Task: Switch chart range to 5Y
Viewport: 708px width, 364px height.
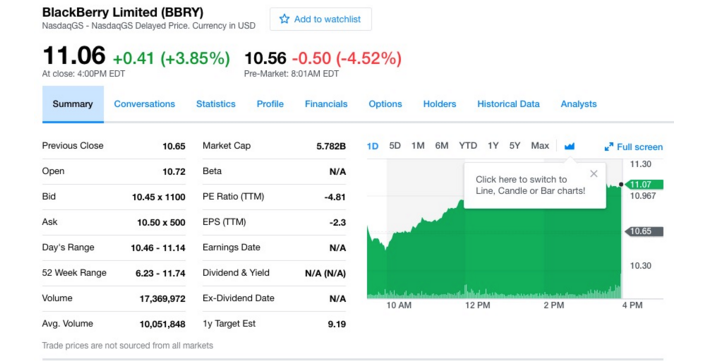Action: [515, 145]
